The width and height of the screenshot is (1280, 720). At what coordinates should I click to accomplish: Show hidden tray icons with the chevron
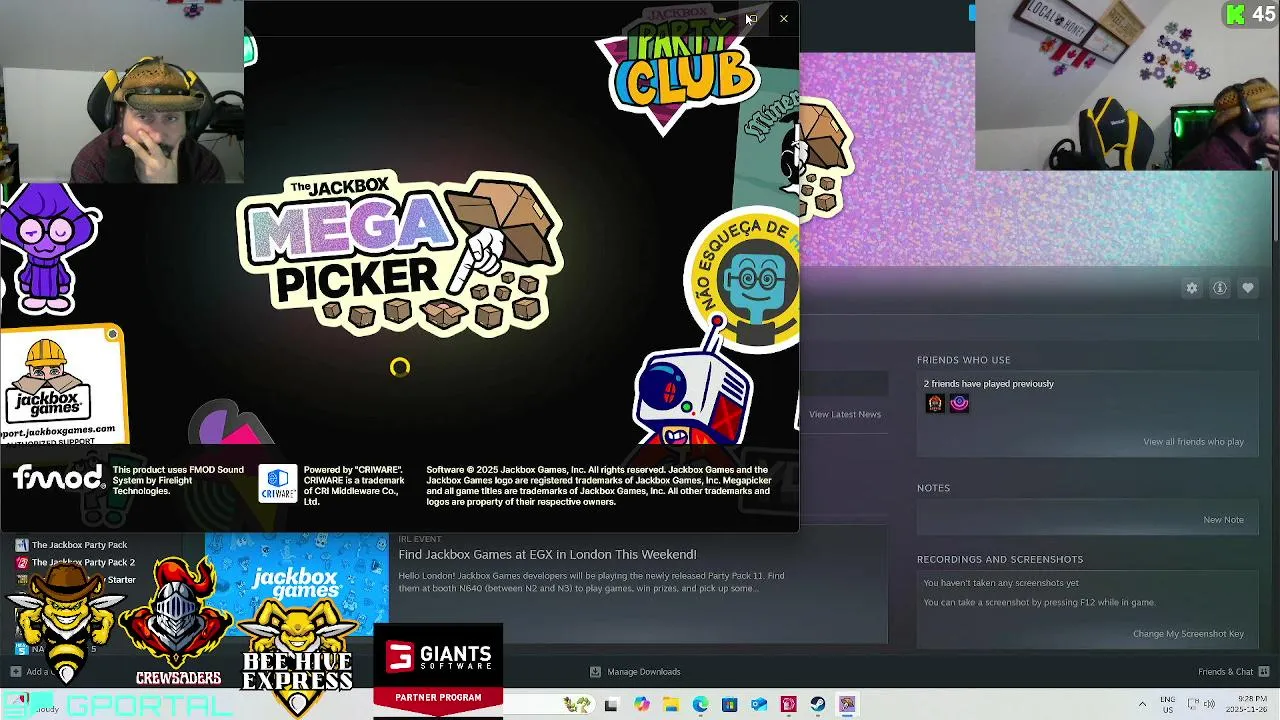point(1142,704)
